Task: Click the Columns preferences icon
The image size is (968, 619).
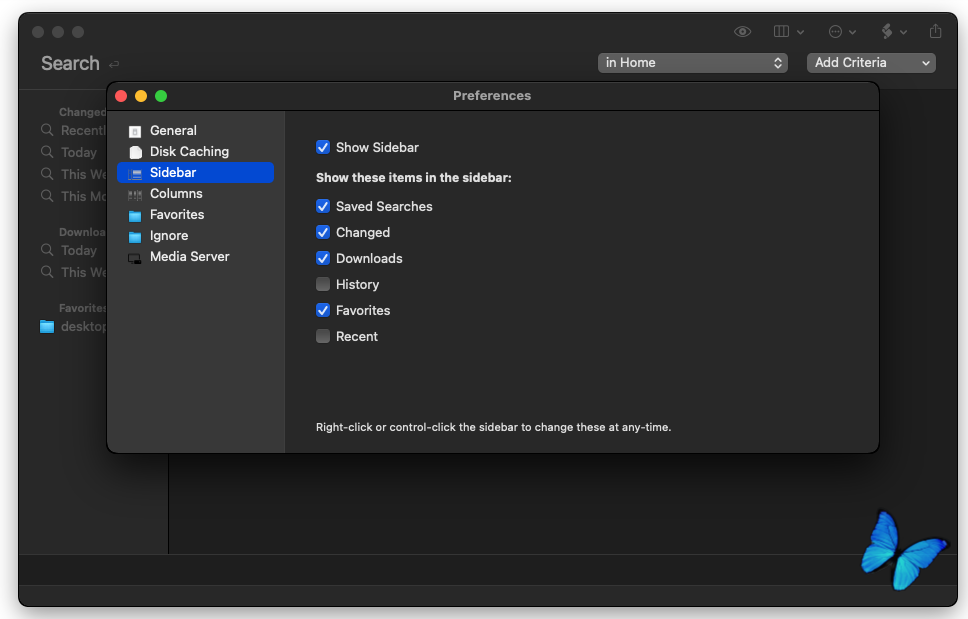Action: (135, 194)
